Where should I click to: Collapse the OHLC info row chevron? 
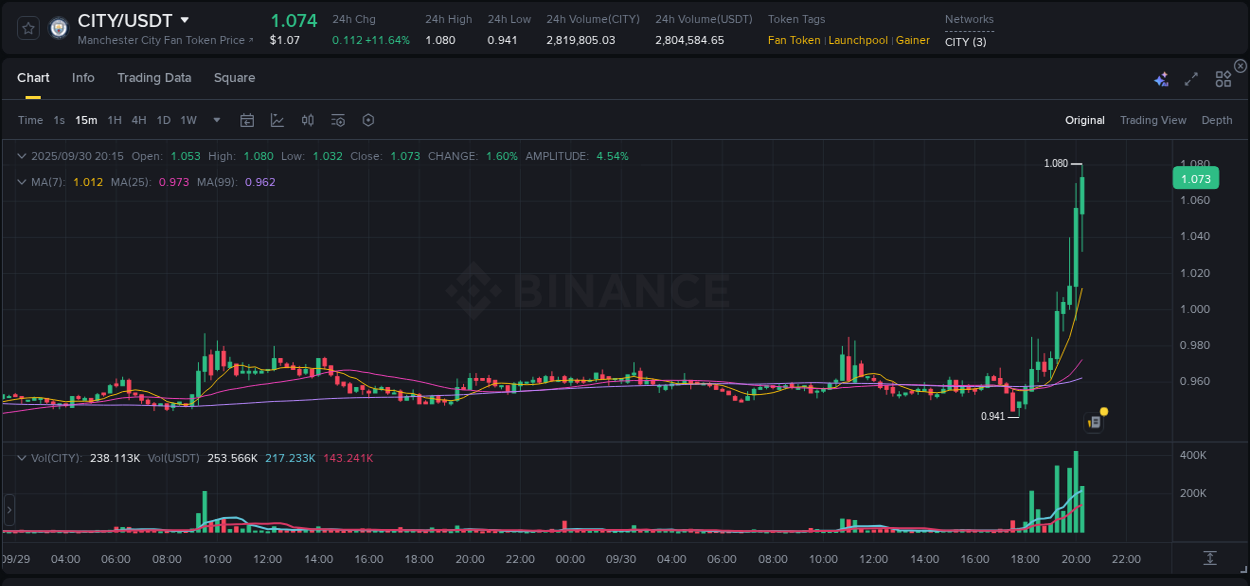[21, 156]
